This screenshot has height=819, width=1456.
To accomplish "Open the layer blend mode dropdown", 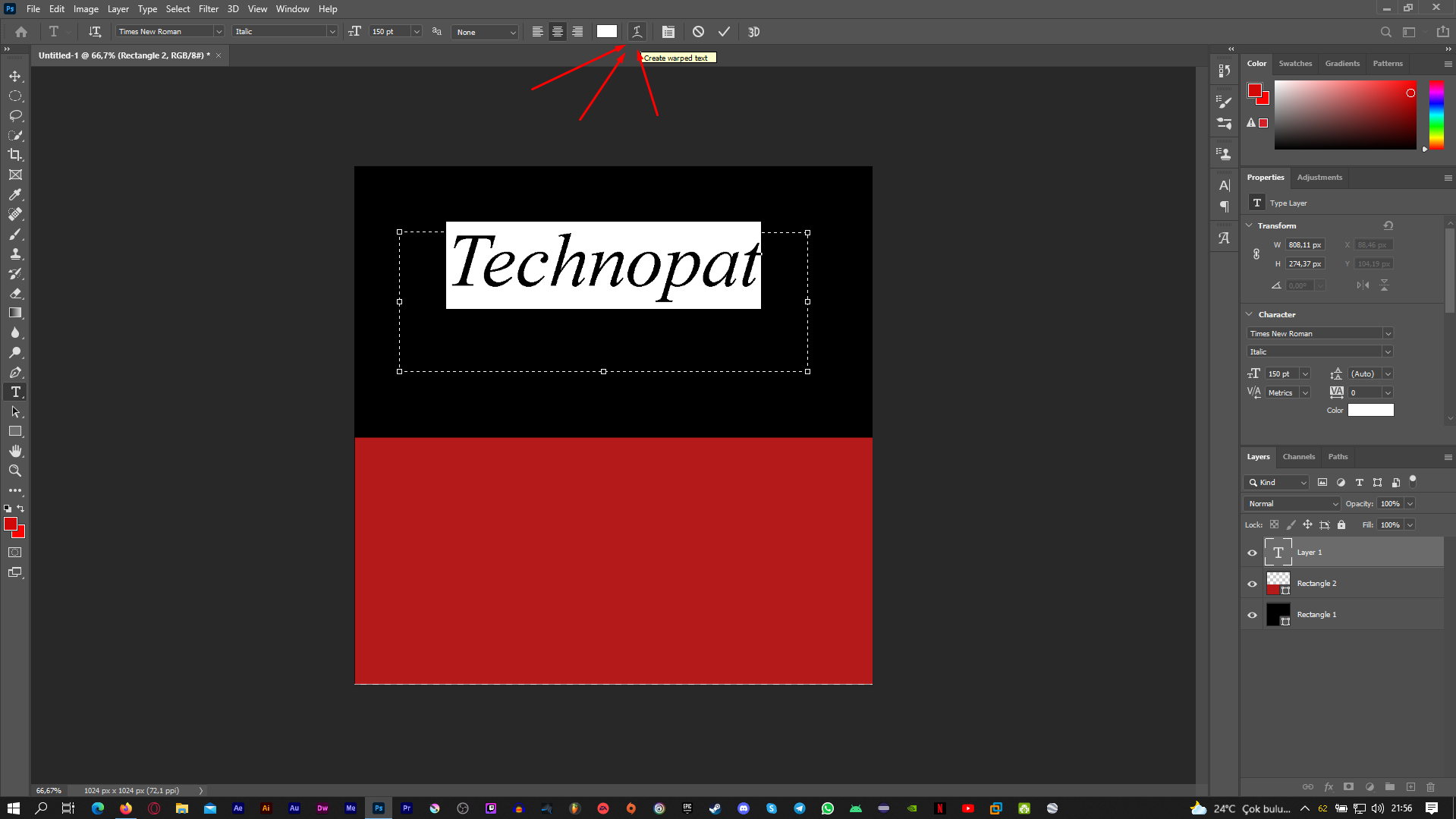I will (x=1293, y=504).
